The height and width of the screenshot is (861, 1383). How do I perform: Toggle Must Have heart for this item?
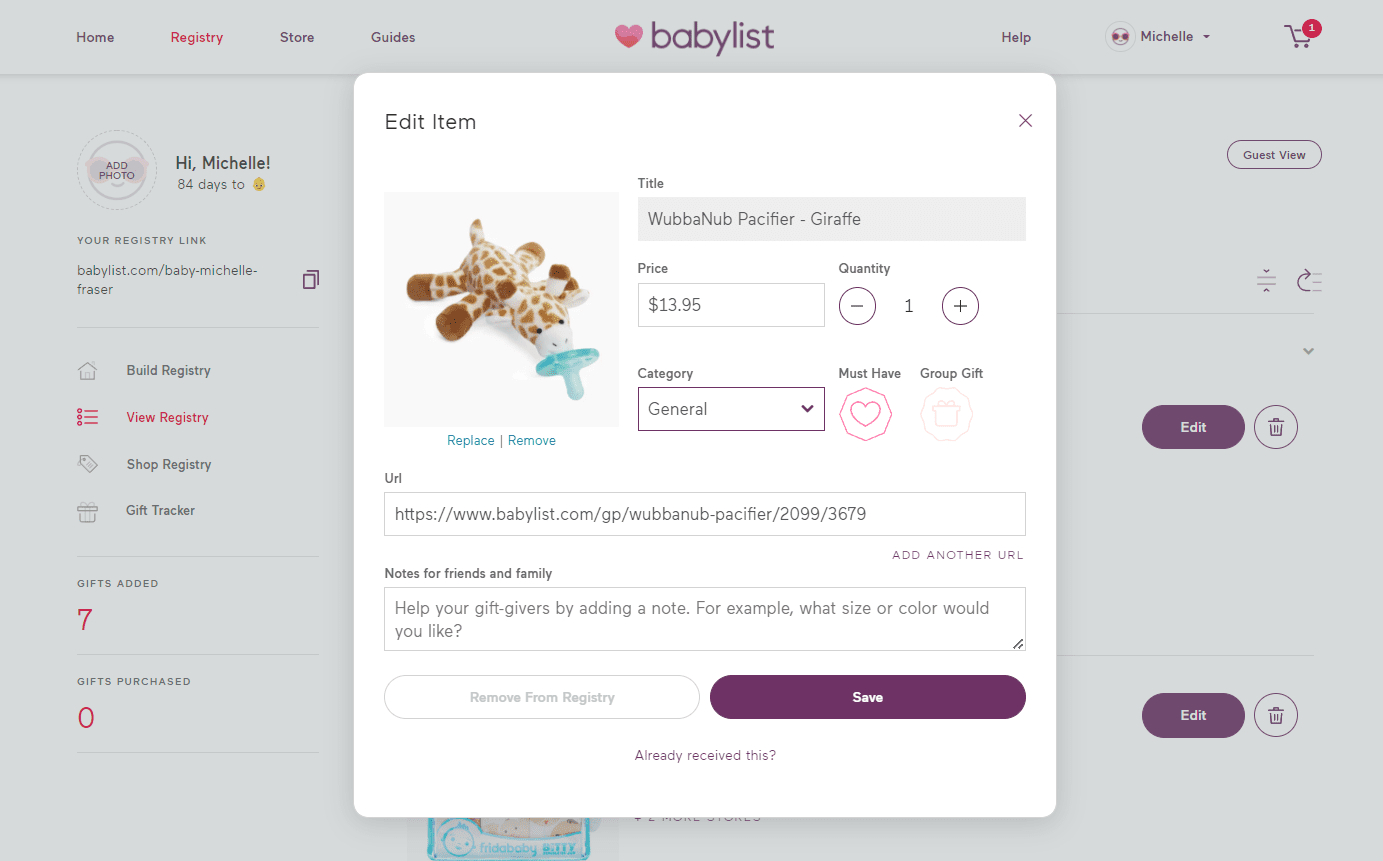click(865, 413)
